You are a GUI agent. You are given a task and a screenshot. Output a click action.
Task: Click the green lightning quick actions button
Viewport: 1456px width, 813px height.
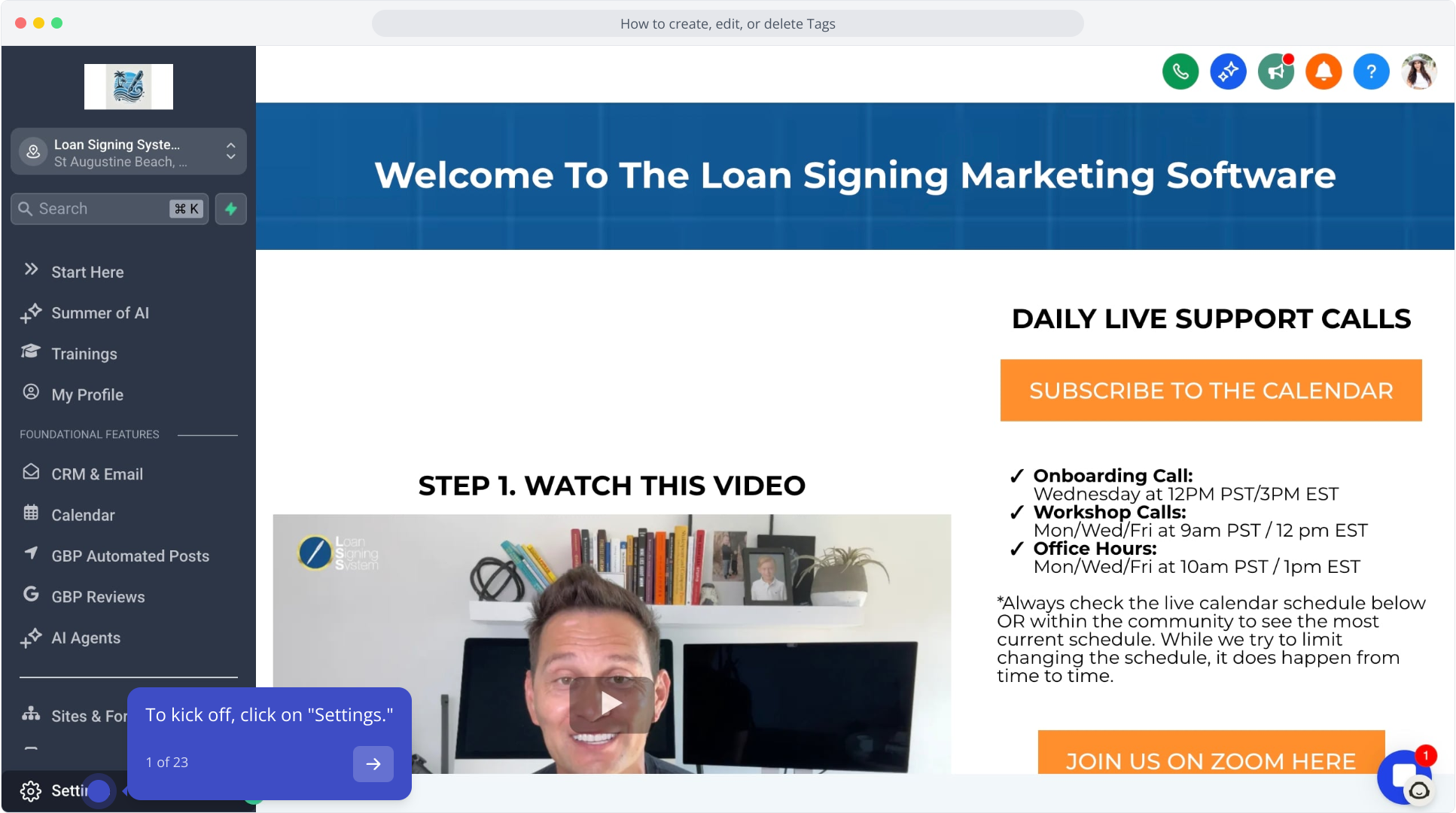pos(231,209)
